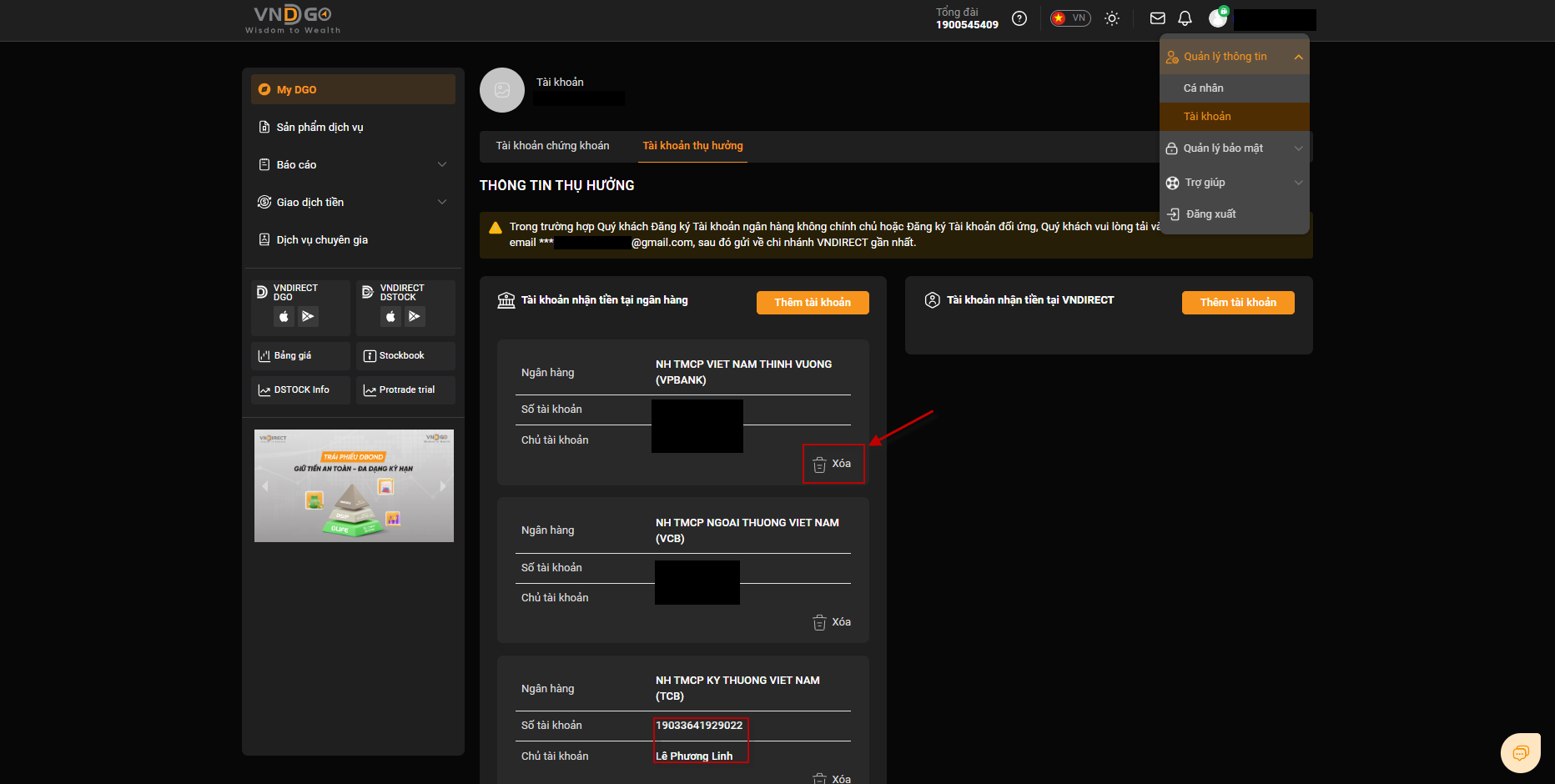
Task: Open VNDIRECT DSTOCK Apple store icon
Action: [390, 317]
